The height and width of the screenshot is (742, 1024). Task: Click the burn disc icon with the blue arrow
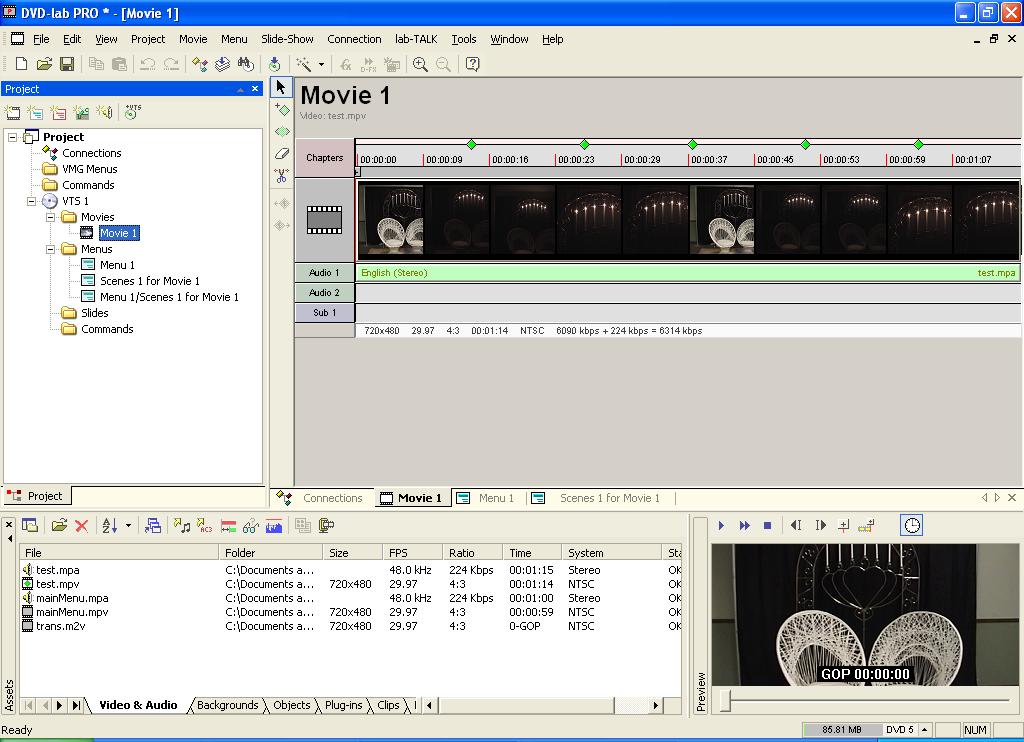point(275,64)
